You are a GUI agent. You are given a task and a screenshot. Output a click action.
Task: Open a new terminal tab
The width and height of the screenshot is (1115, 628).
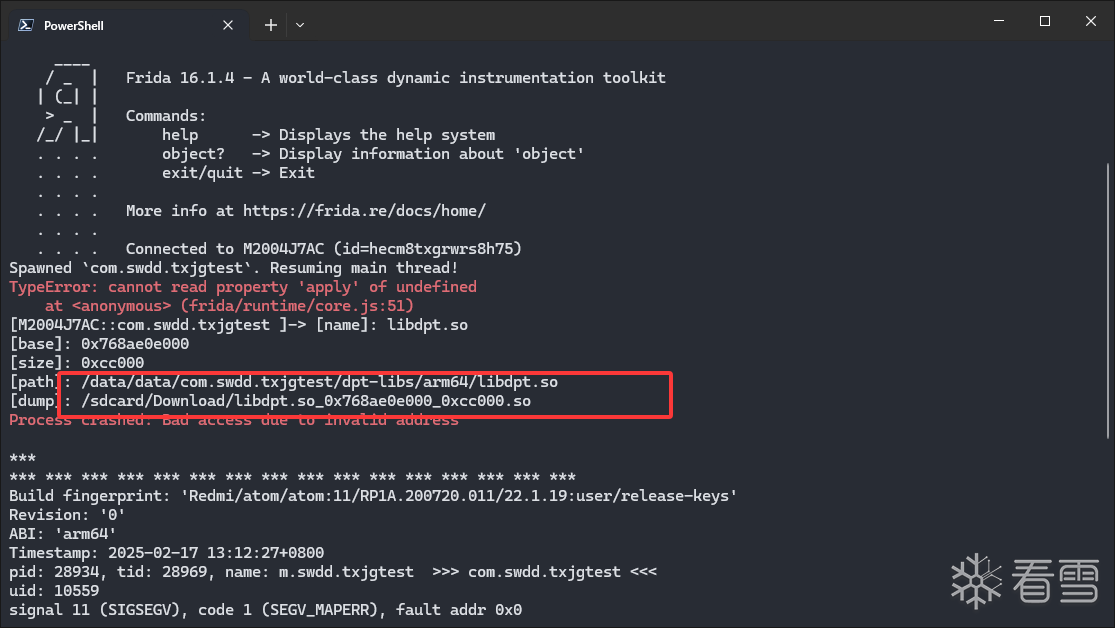270,25
